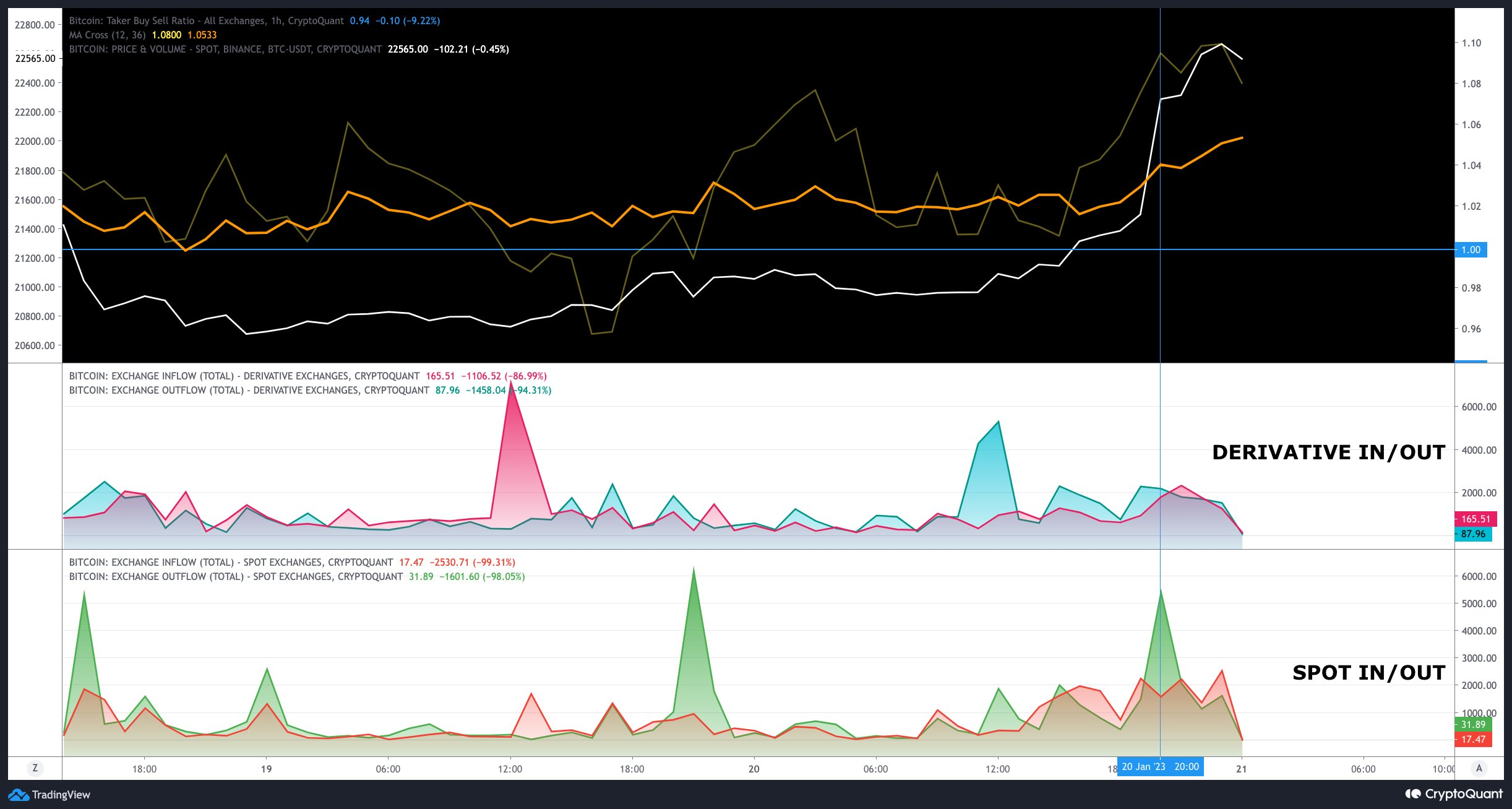Click the teal 87.96 outflow value tag
Viewport: 1512px width, 809px height.
(1473, 534)
